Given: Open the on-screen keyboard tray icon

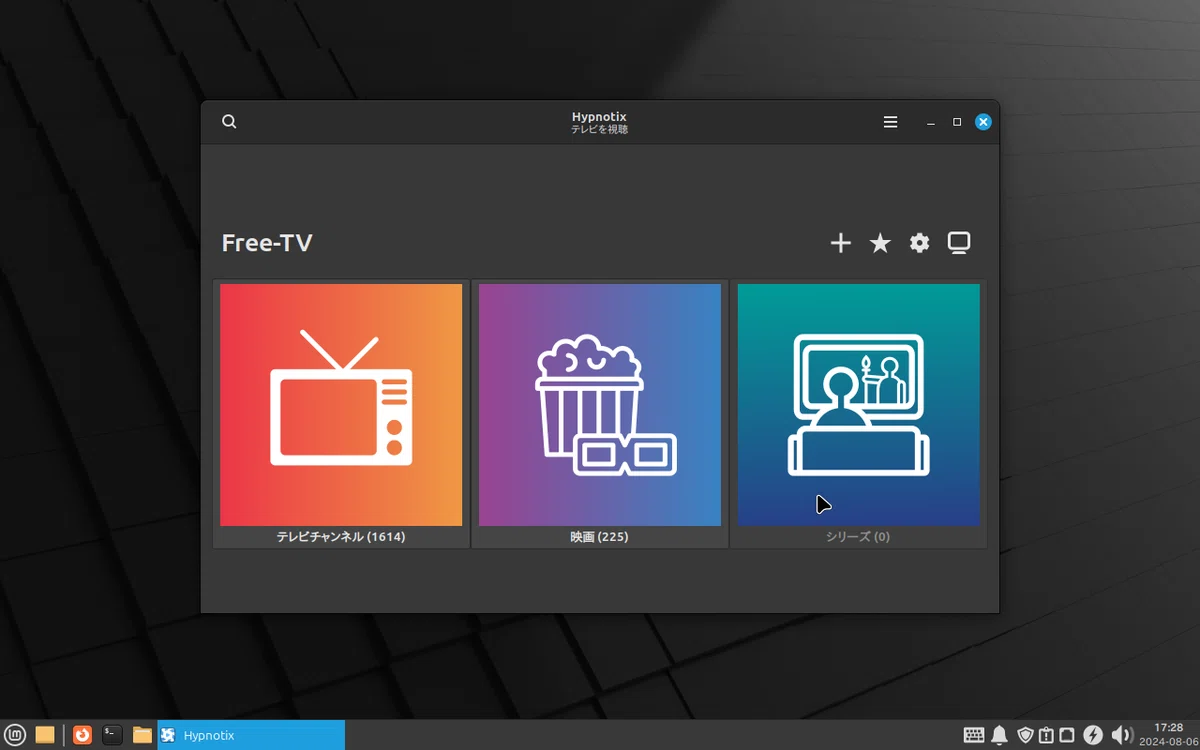Looking at the screenshot, I should point(974,736).
